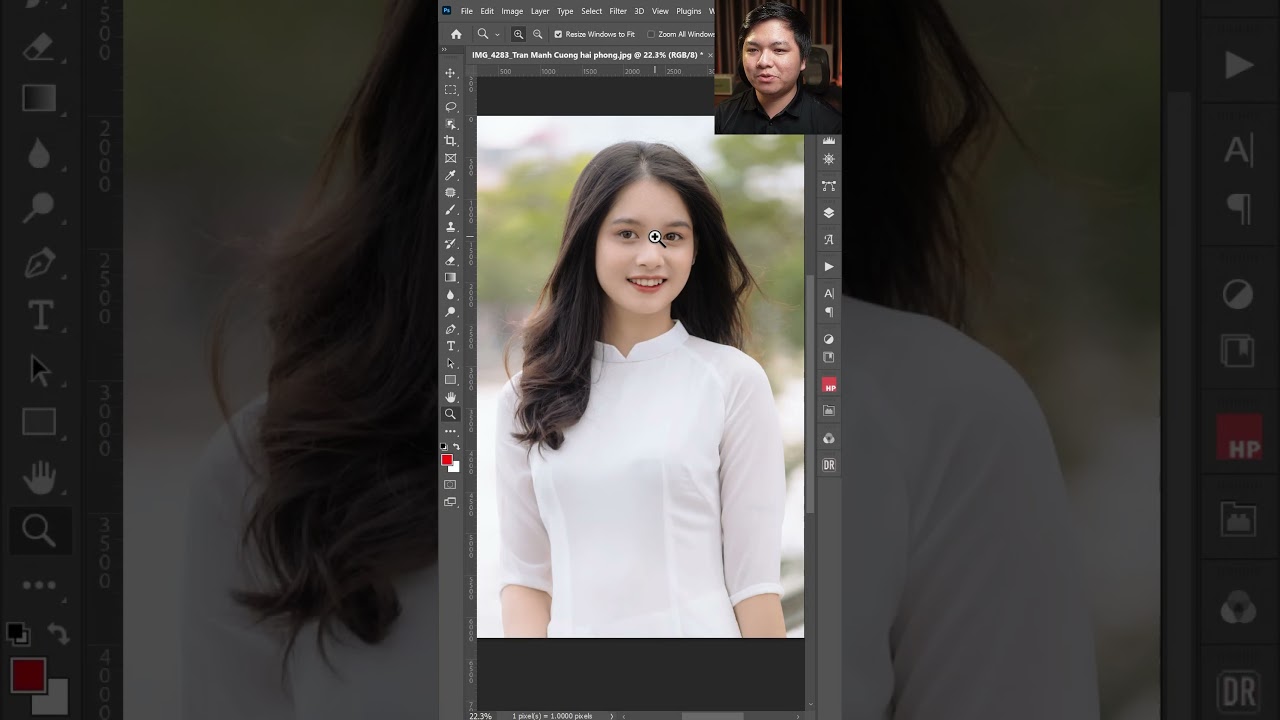Swap foreground and background colors

point(456,447)
